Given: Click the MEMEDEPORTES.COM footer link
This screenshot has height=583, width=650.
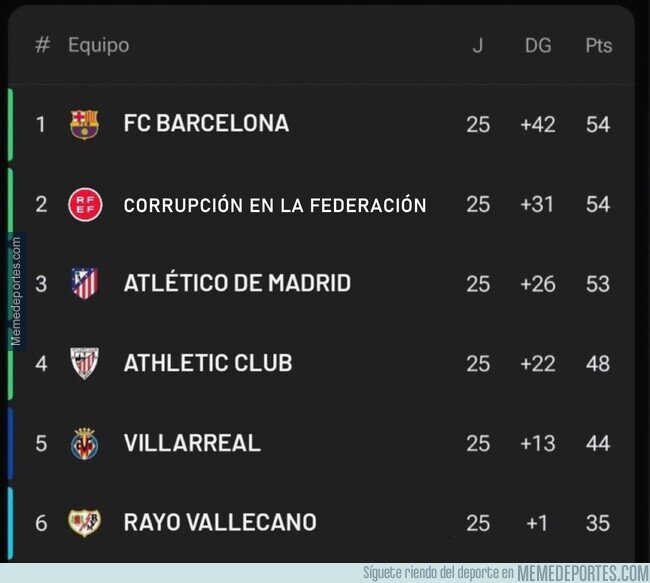Looking at the screenshot, I should click(583, 573).
